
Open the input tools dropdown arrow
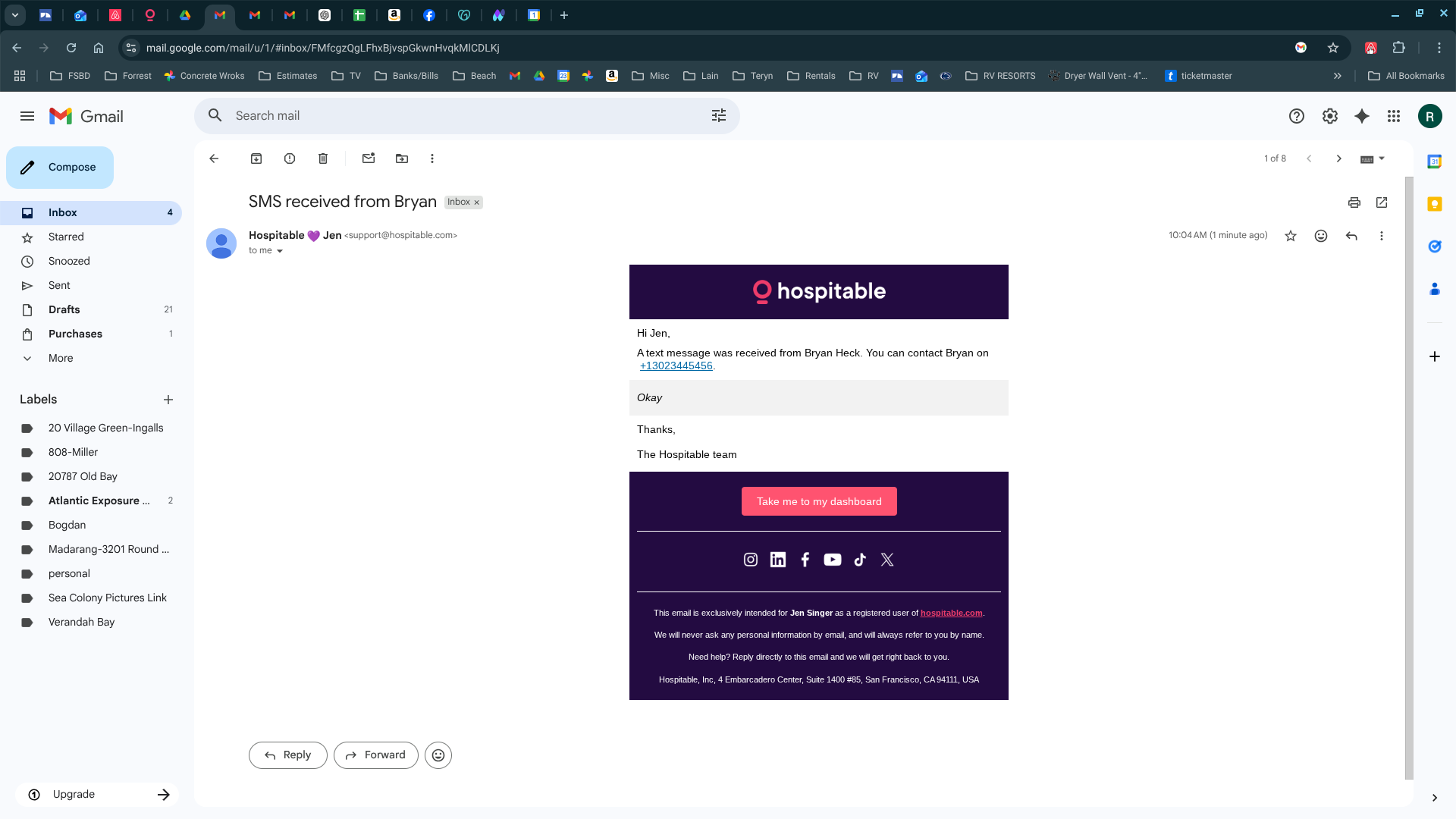tap(1382, 158)
